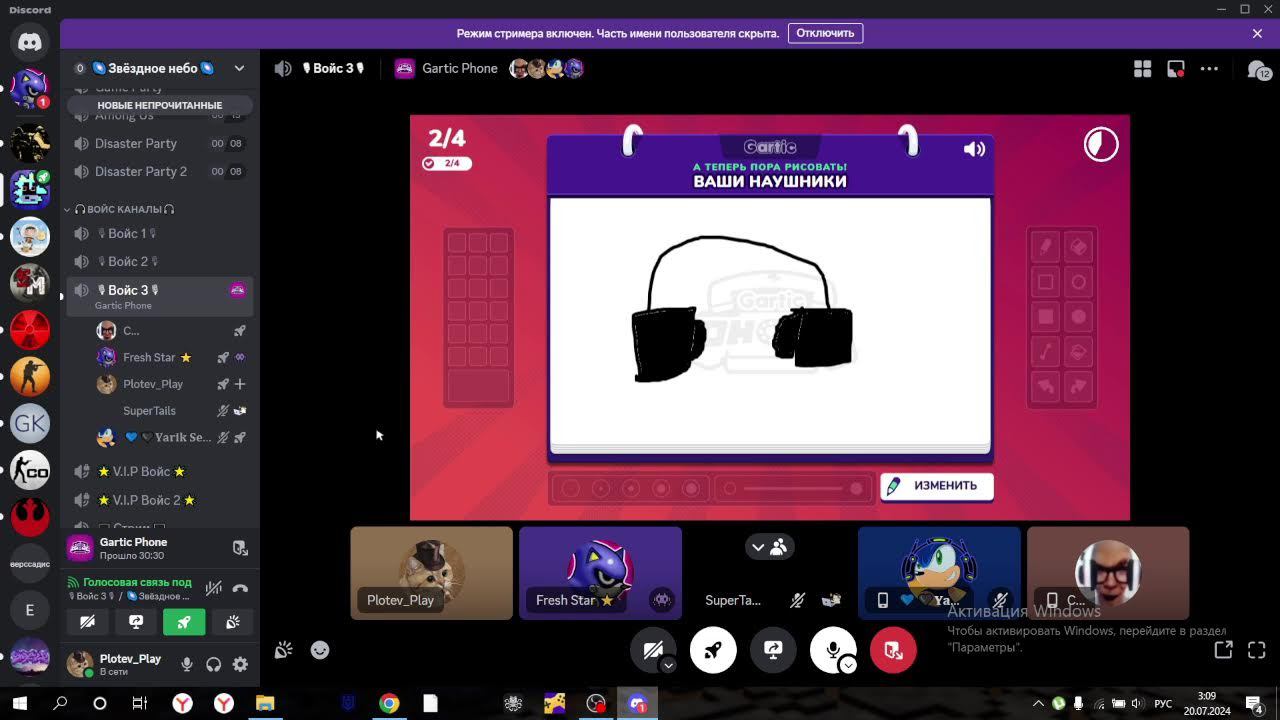The height and width of the screenshot is (720, 1280).
Task: Open the Windows notification center
Action: 1254,703
